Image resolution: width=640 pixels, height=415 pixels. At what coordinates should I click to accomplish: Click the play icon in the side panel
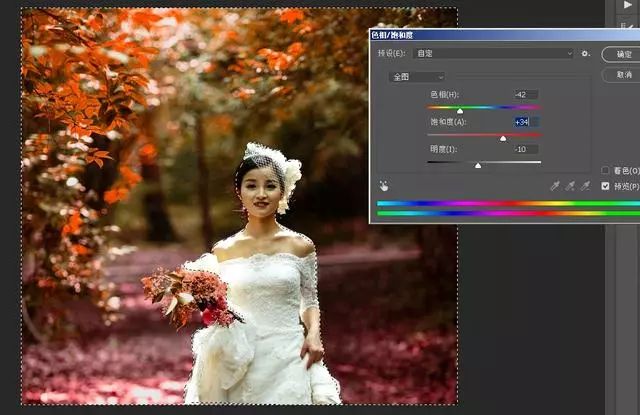(628, 5)
